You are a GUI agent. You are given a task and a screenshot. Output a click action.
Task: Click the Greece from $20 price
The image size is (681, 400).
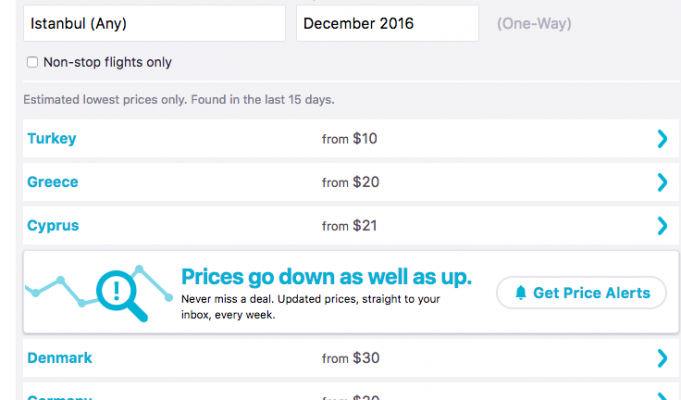click(349, 182)
